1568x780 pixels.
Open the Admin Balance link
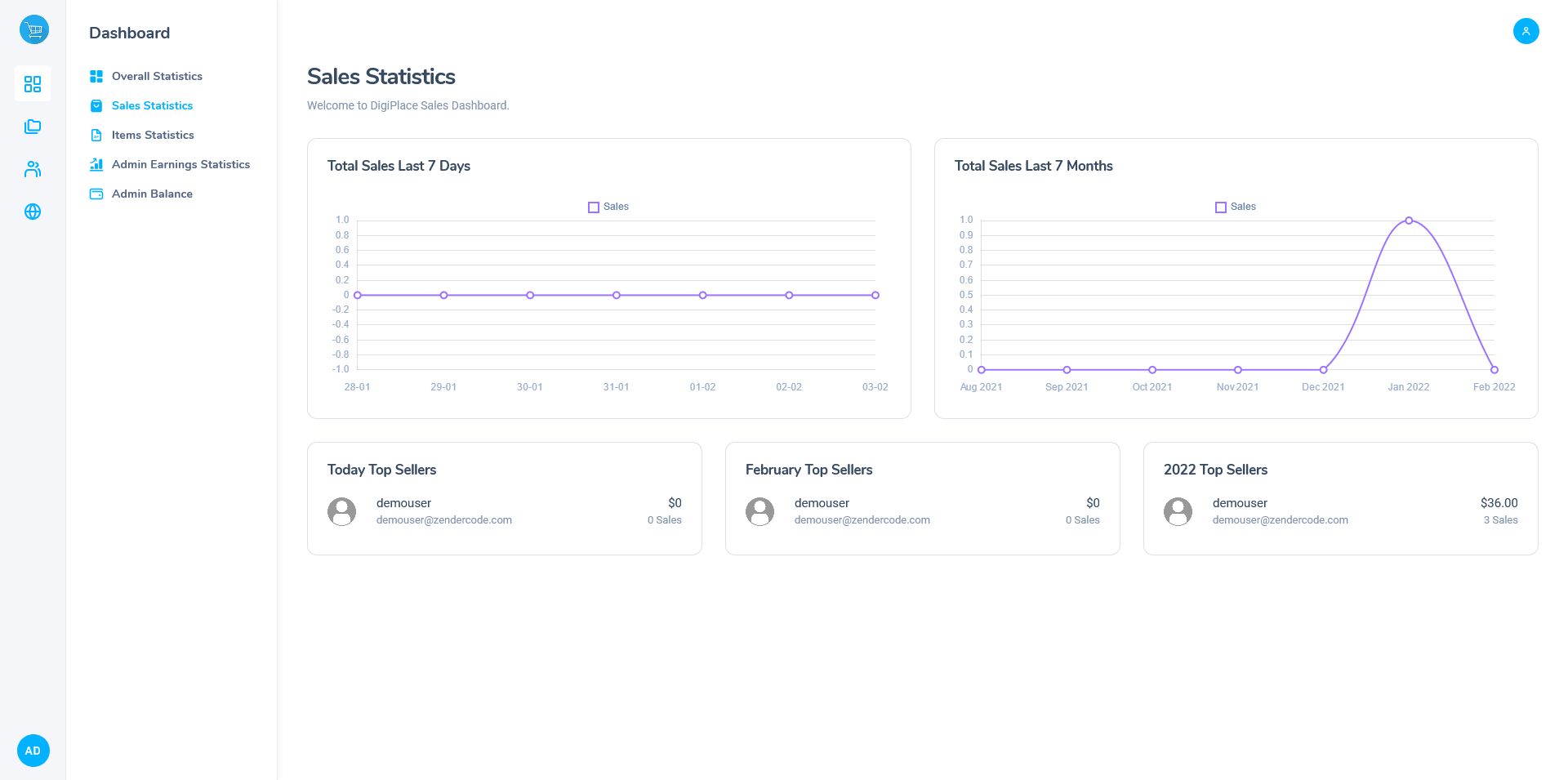(x=152, y=194)
